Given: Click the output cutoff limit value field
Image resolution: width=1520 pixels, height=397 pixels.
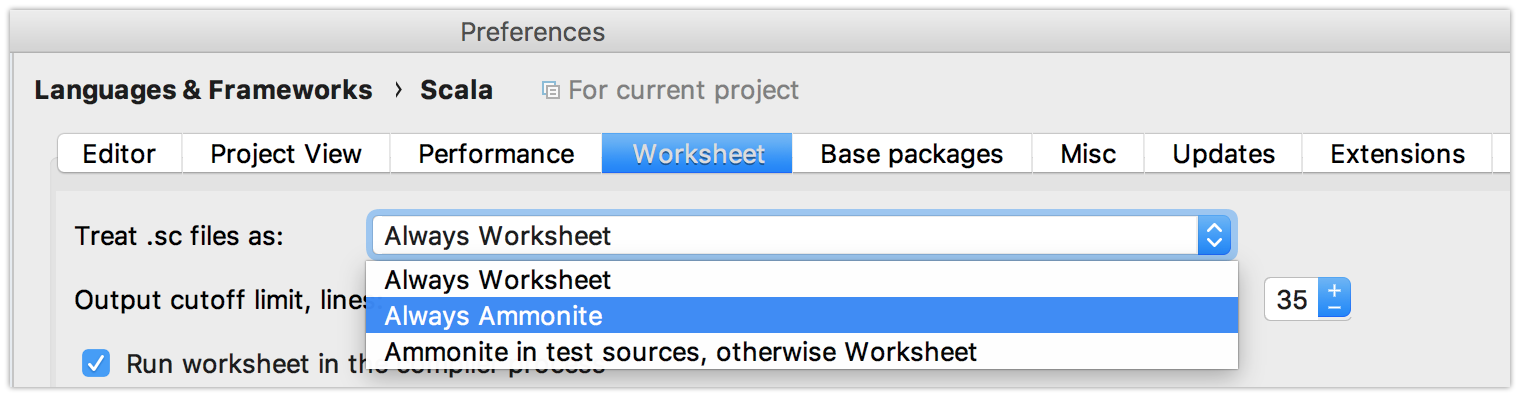Looking at the screenshot, I should coord(1292,300).
